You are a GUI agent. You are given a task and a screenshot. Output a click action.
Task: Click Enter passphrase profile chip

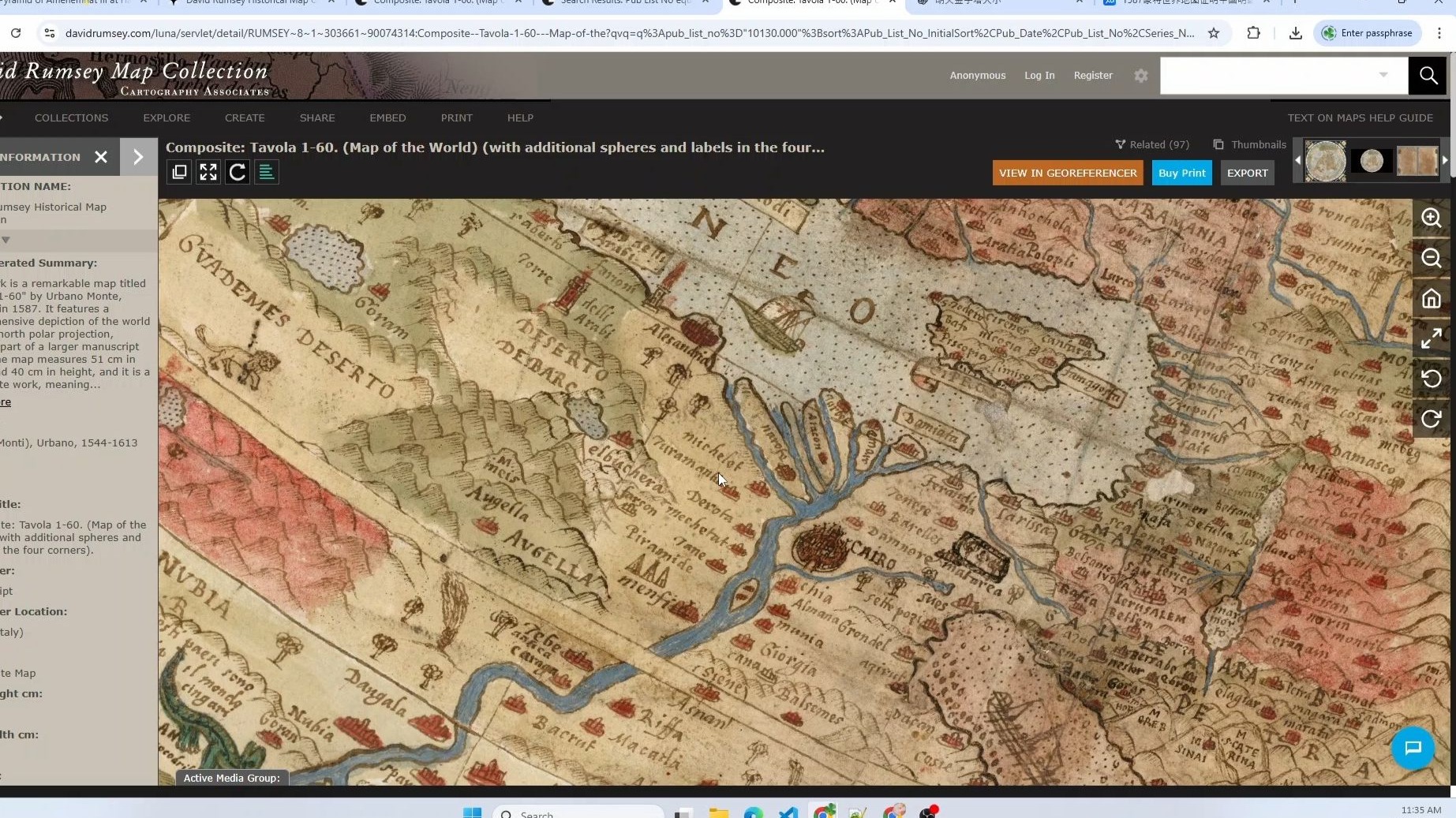click(x=1368, y=33)
